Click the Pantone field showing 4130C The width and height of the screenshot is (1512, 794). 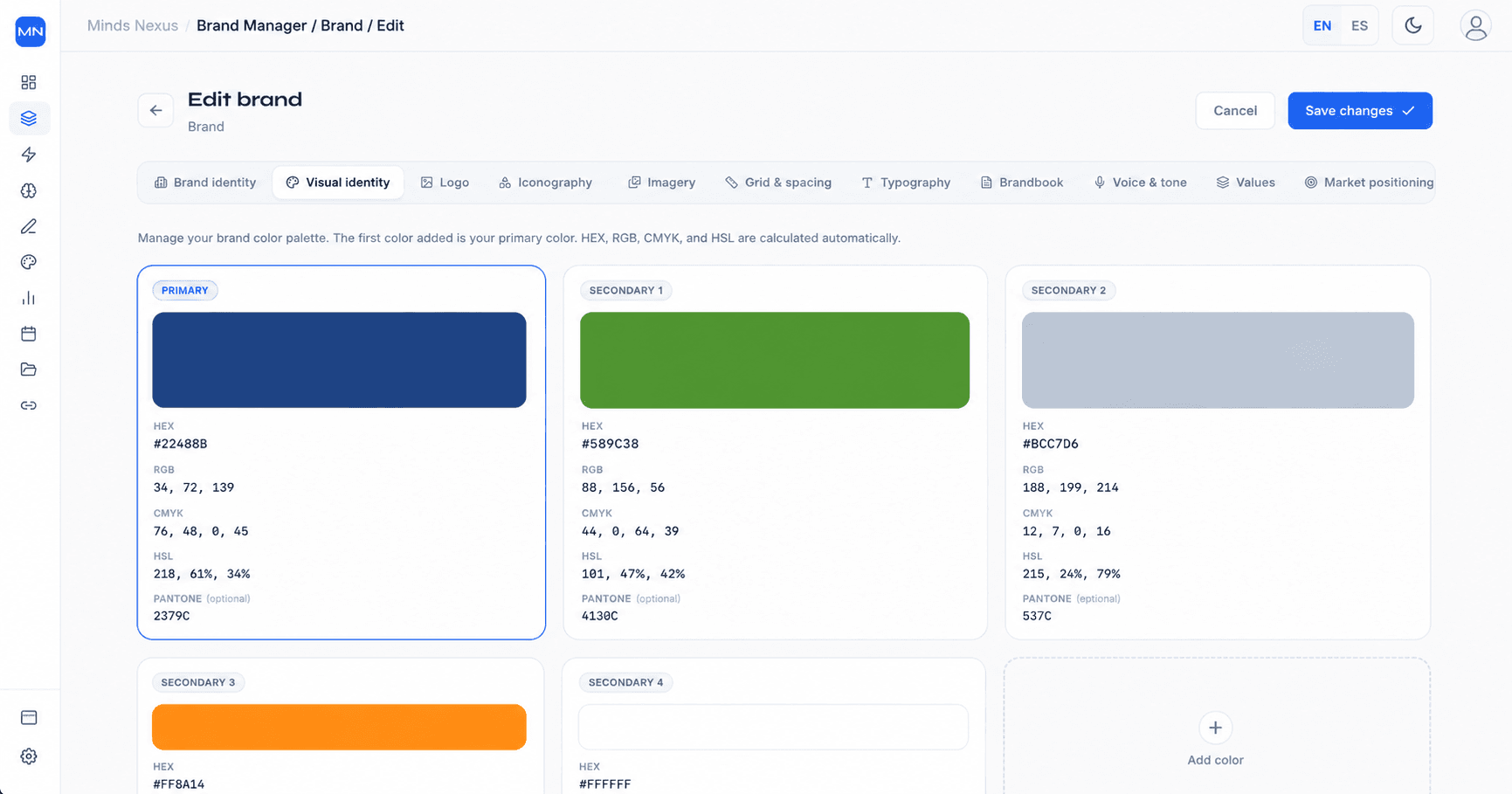(x=600, y=616)
